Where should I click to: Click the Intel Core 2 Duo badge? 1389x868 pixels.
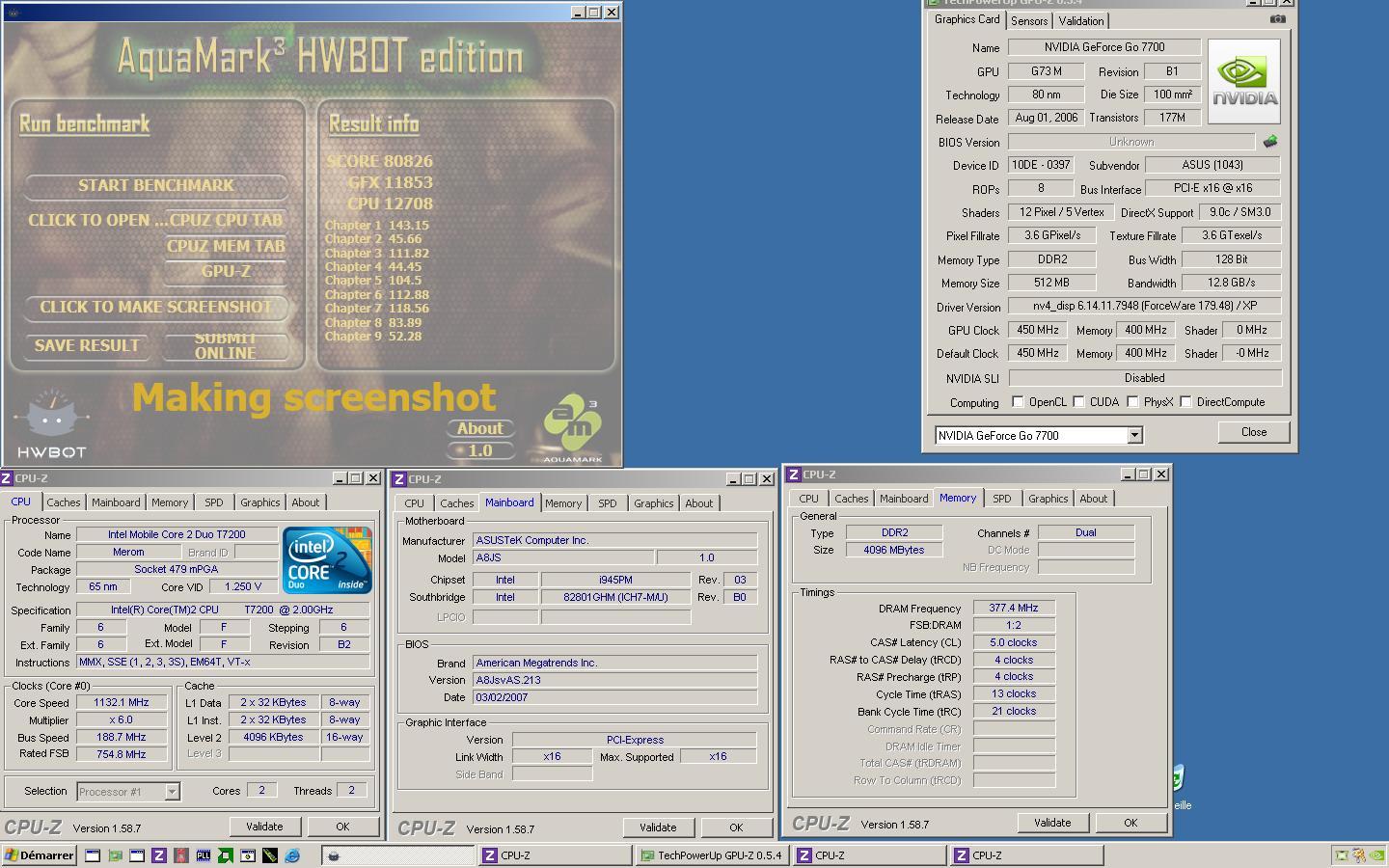coord(327,559)
